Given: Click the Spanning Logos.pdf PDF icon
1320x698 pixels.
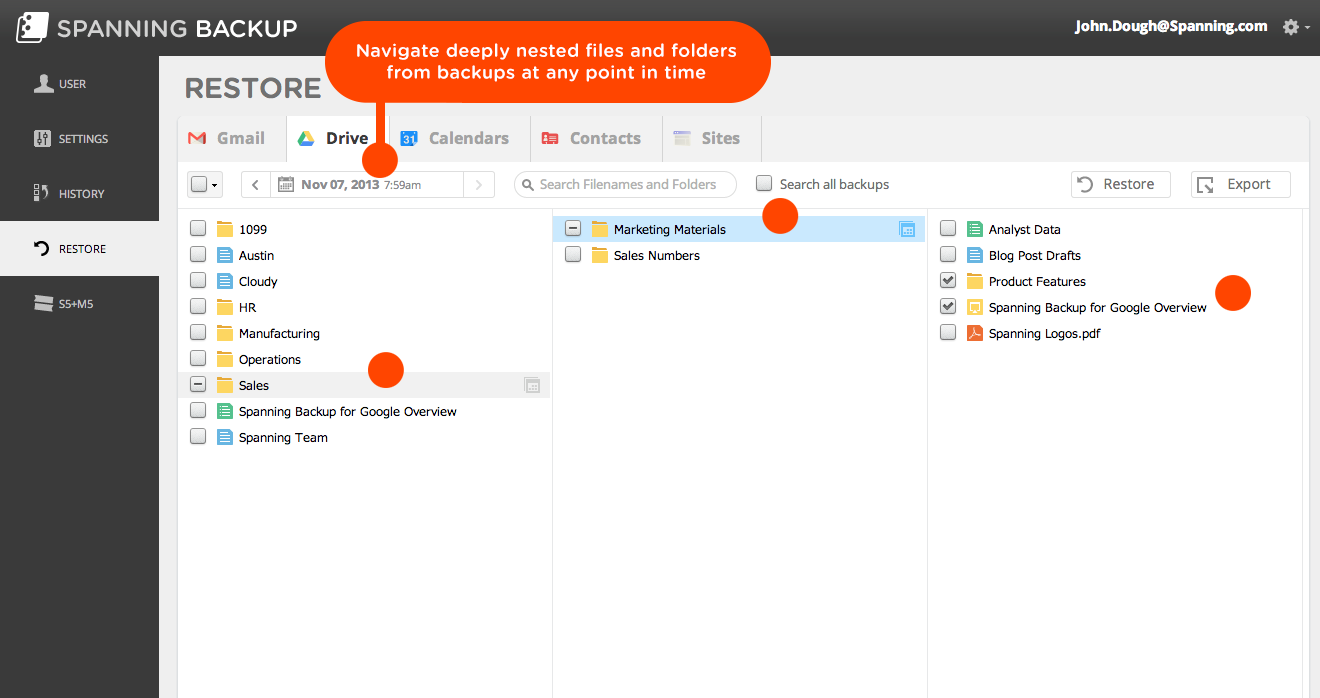Looking at the screenshot, I should tap(975, 333).
